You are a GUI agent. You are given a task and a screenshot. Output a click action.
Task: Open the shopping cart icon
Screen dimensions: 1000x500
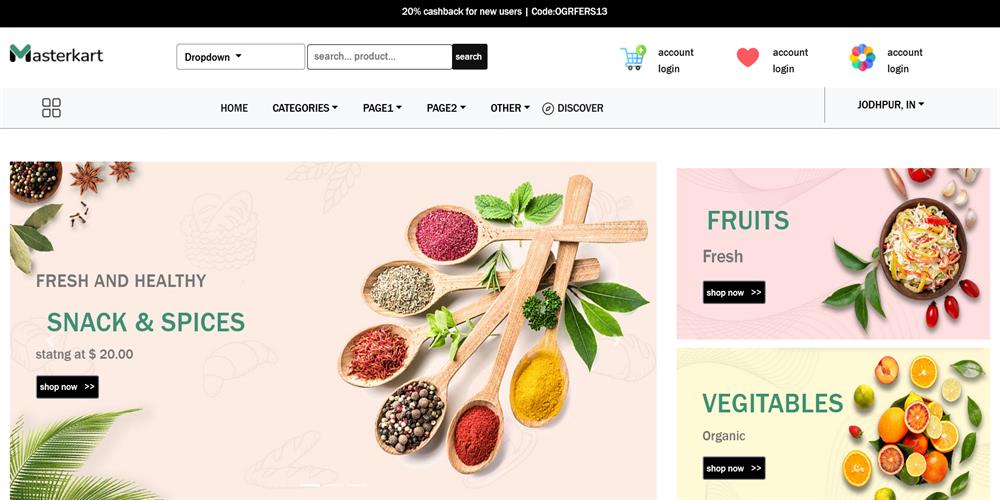tap(633, 58)
